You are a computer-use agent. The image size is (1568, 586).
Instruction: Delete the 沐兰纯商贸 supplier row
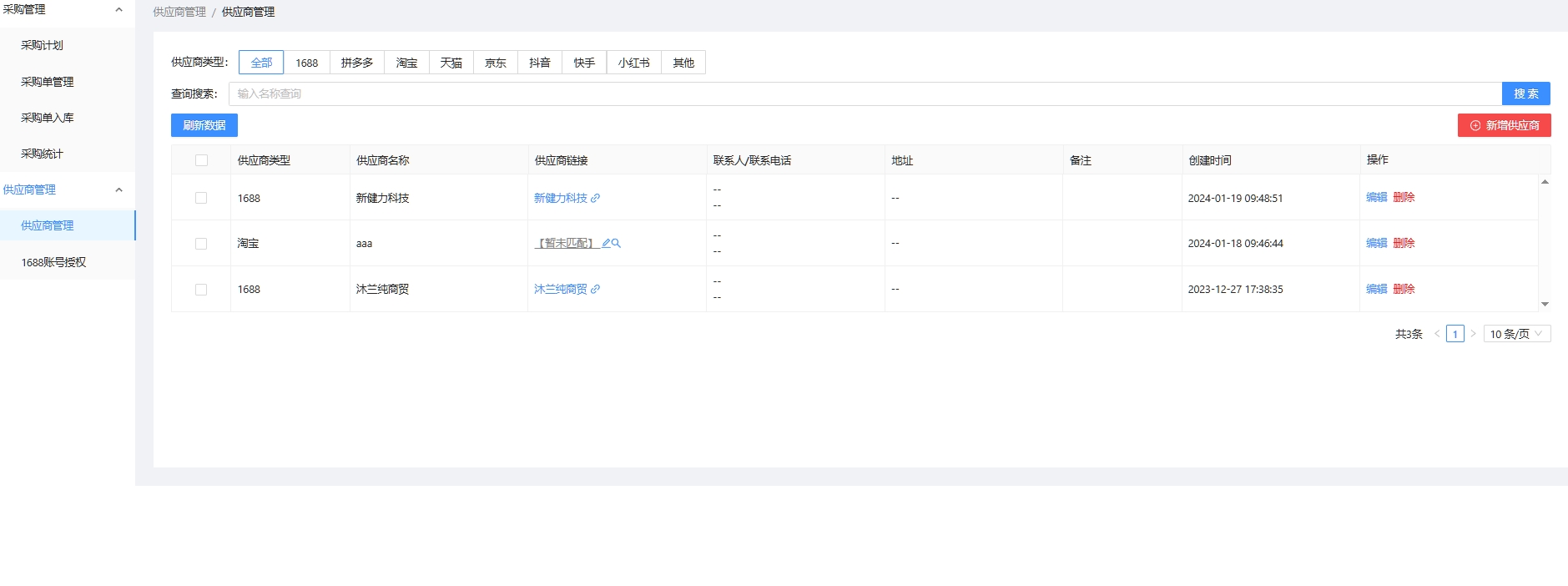tap(1404, 289)
